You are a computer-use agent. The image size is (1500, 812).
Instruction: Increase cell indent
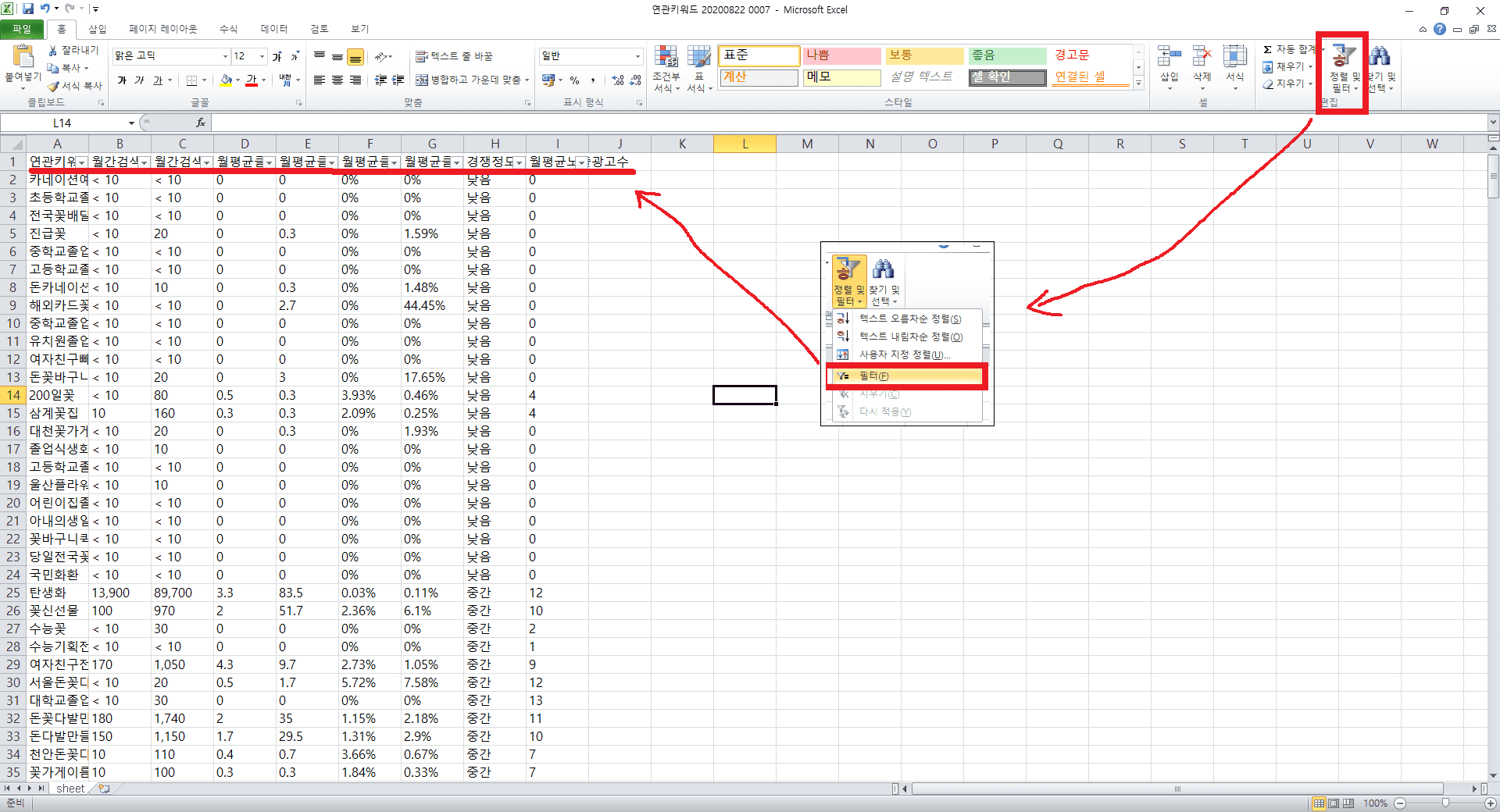point(398,80)
